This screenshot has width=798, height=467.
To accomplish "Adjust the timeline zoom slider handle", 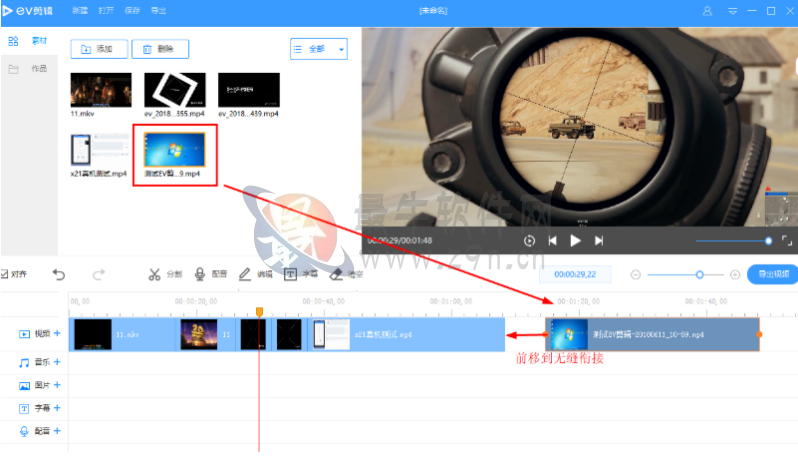I will pyautogui.click(x=700, y=275).
